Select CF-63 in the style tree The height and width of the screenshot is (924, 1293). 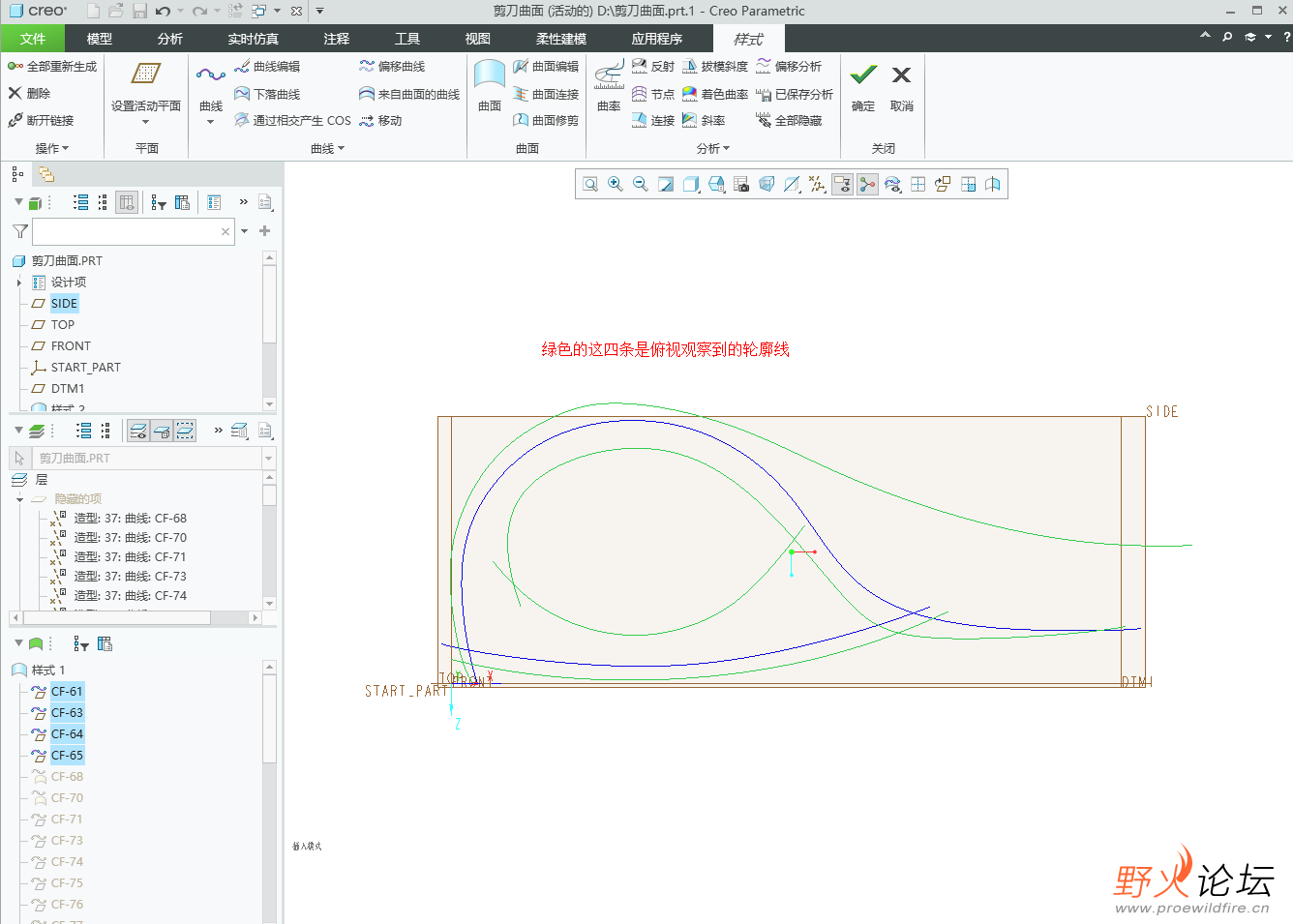pos(67,713)
